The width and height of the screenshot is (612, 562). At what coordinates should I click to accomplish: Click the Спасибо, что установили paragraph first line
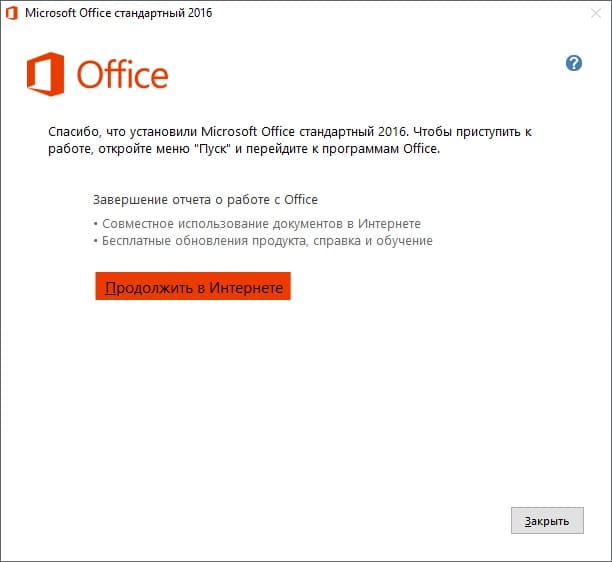pyautogui.click(x=290, y=132)
